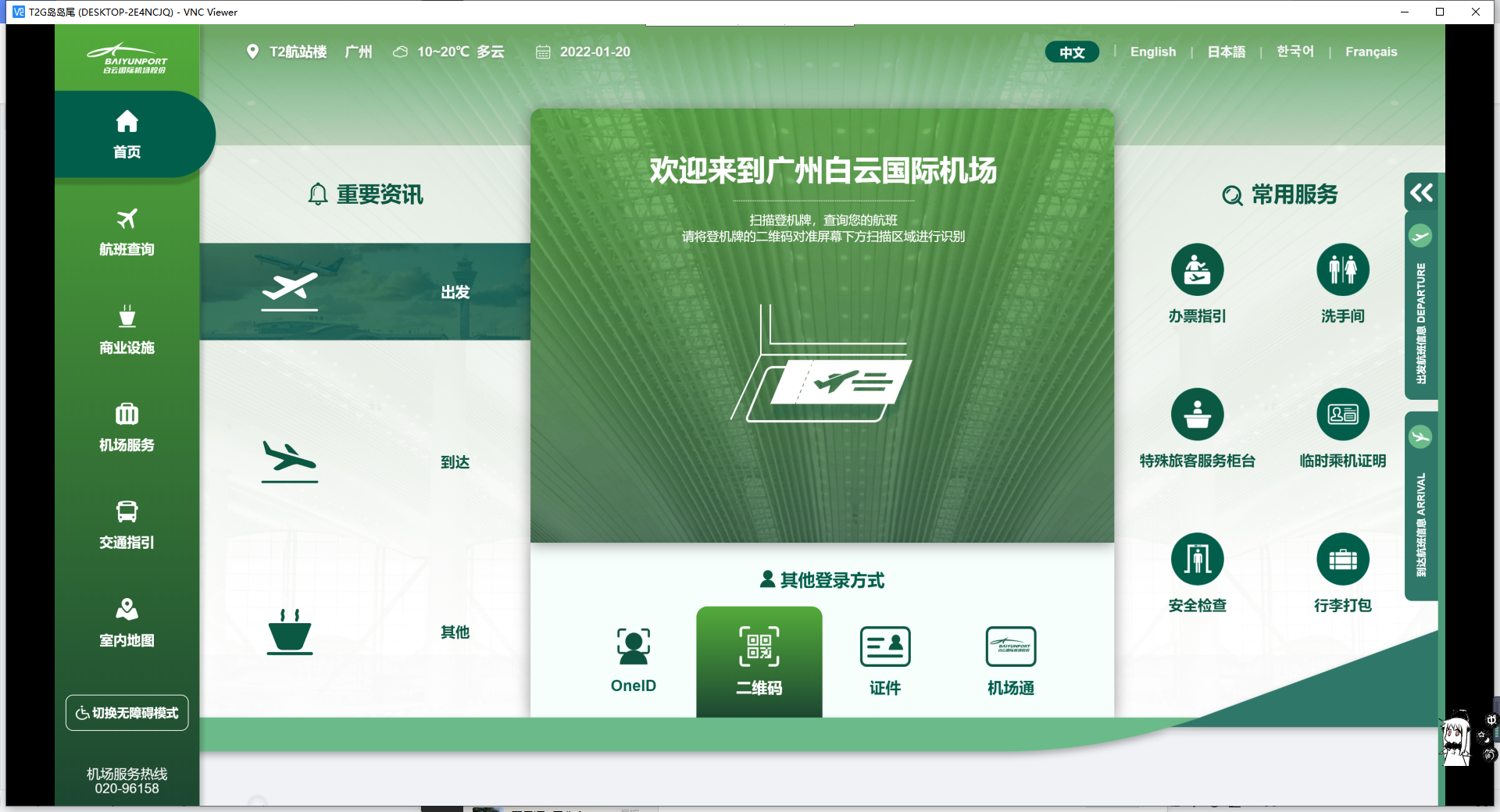
Task: Choose 证件 ID card login option
Action: (x=884, y=647)
